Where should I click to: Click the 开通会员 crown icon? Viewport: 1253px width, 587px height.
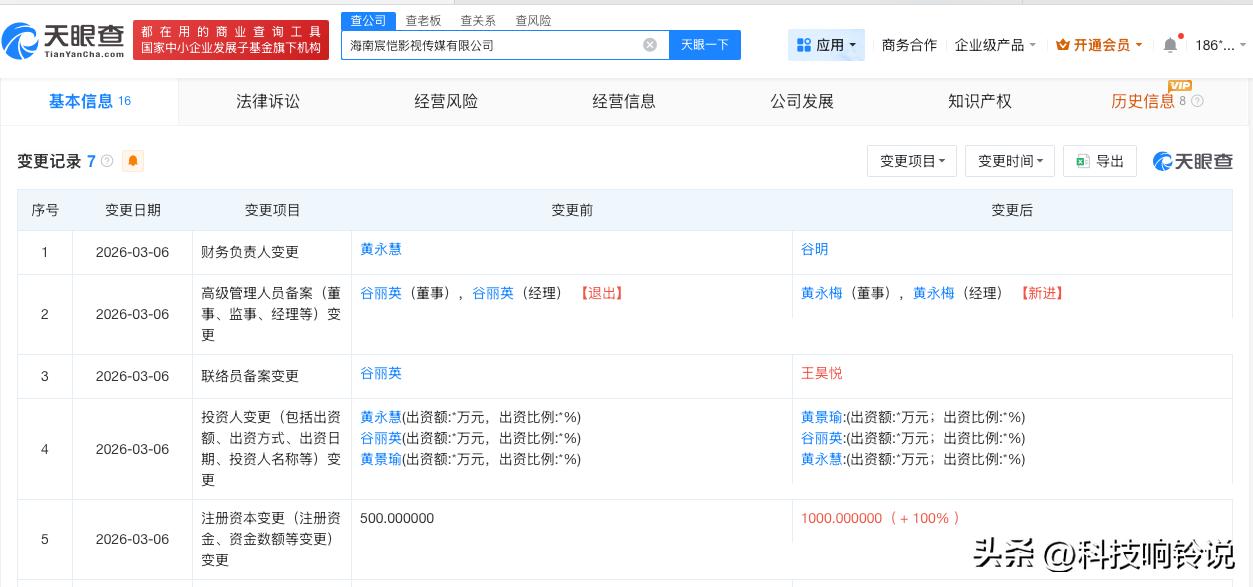click(1063, 45)
